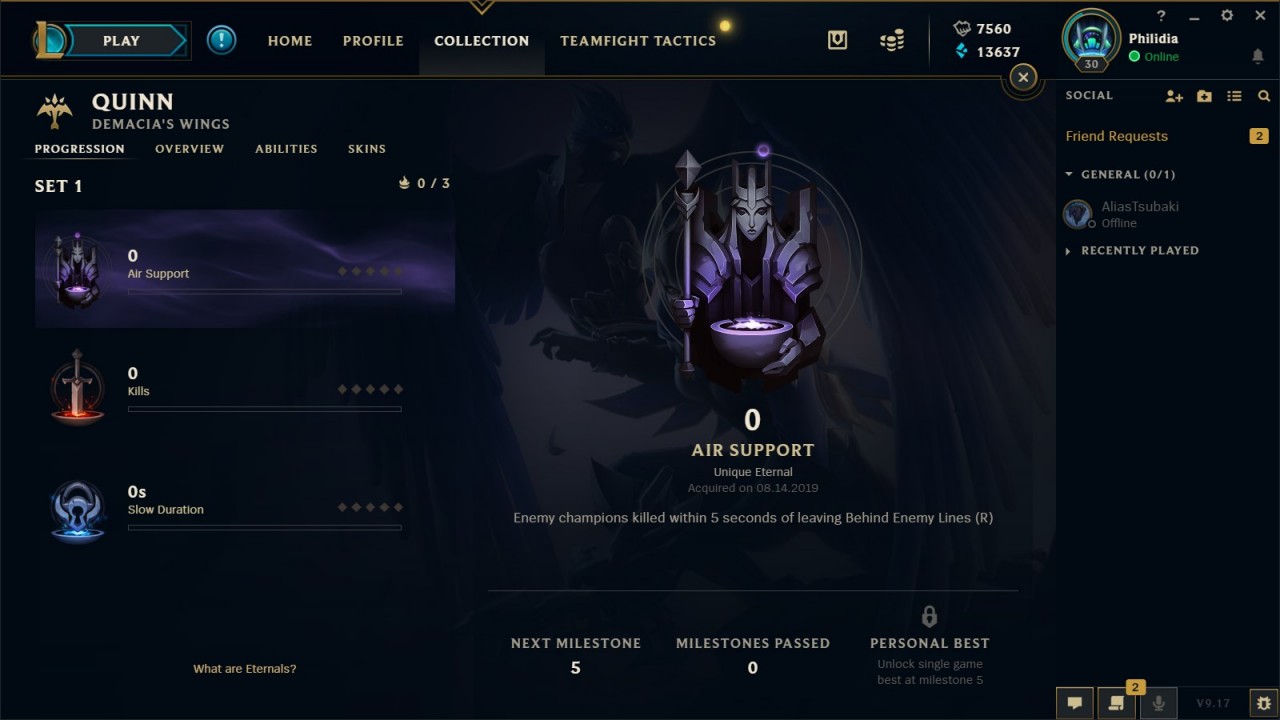The height and width of the screenshot is (720, 1280).
Task: Open the What are Eternals link
Action: coord(245,669)
